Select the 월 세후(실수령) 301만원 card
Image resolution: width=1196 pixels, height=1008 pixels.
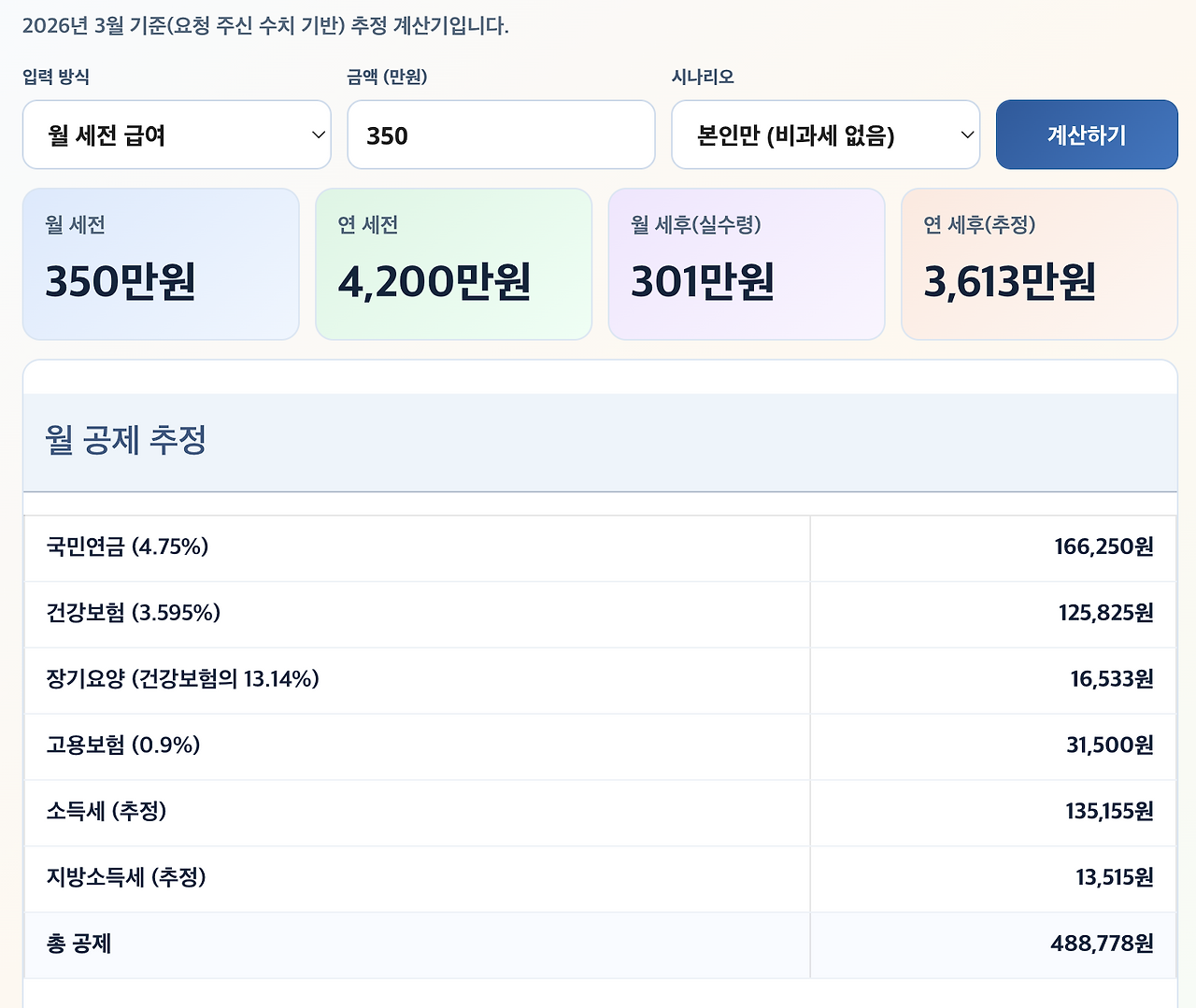coord(747,264)
